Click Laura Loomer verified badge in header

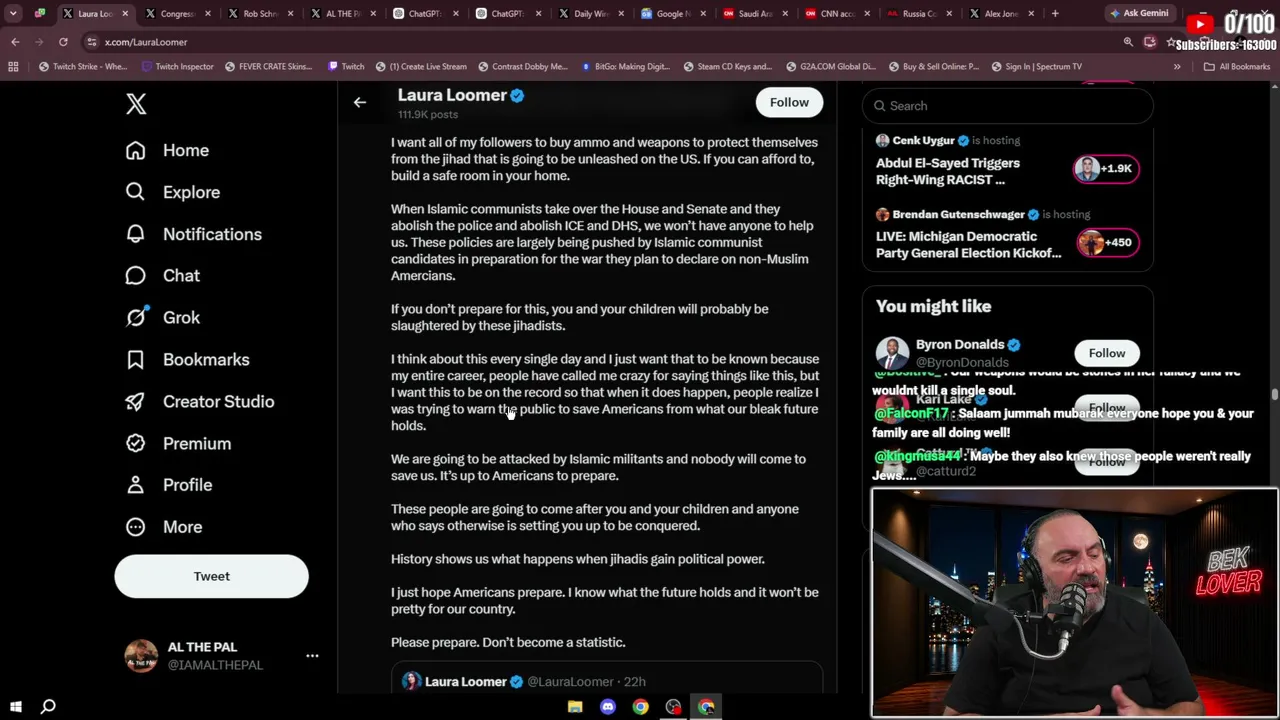click(x=517, y=95)
